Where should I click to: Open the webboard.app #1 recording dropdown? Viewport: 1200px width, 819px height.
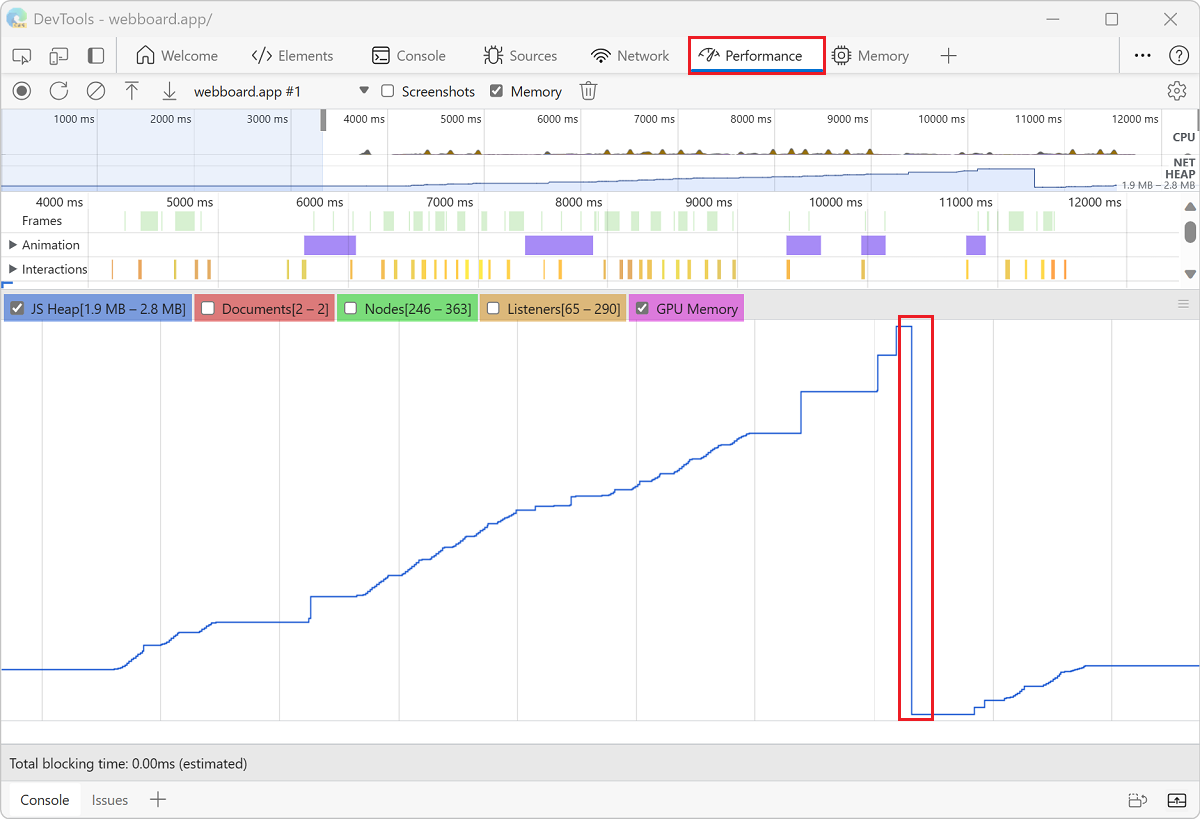tap(363, 91)
